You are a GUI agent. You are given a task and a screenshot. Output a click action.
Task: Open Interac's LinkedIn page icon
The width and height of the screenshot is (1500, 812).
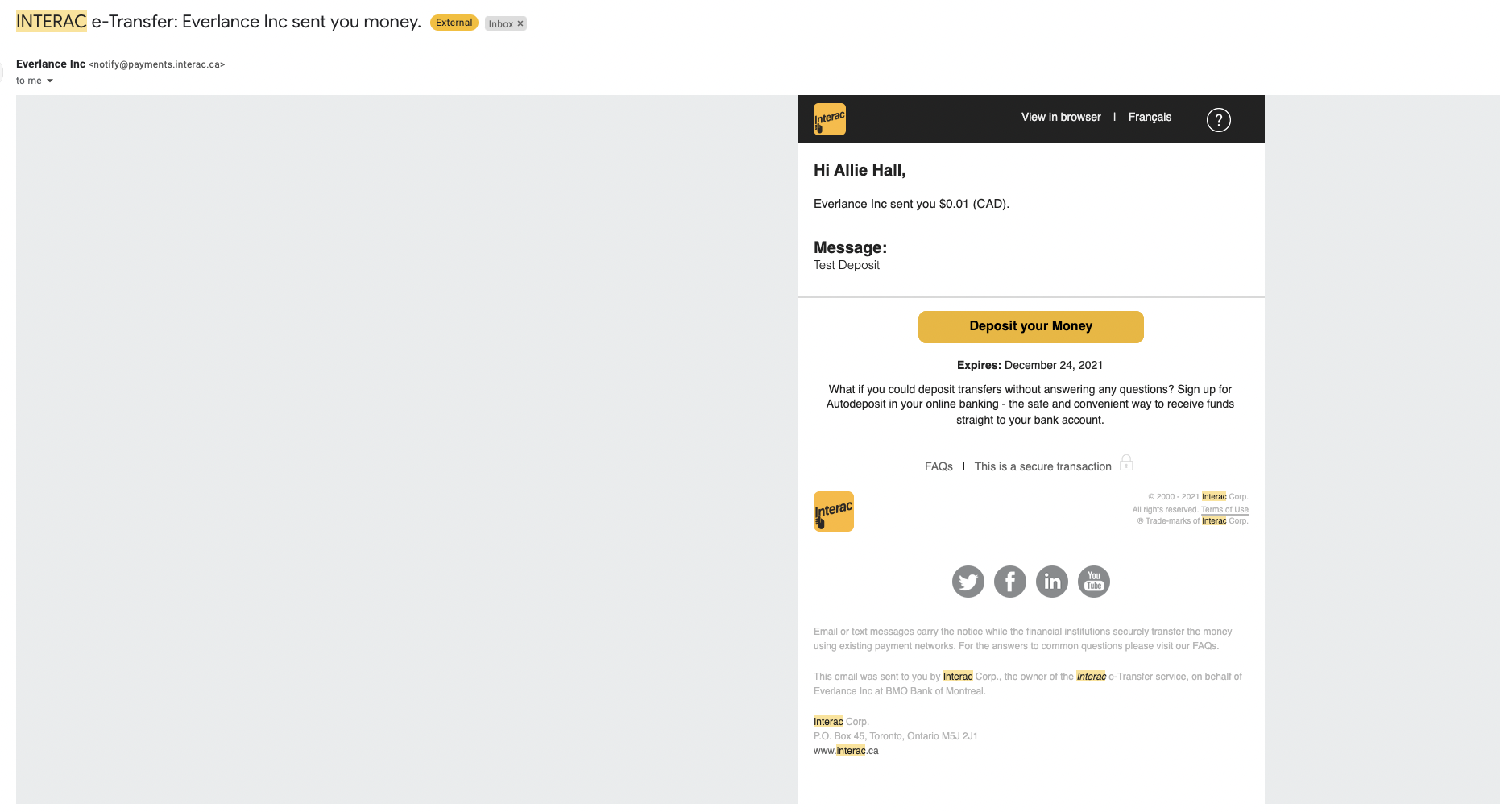click(1051, 582)
